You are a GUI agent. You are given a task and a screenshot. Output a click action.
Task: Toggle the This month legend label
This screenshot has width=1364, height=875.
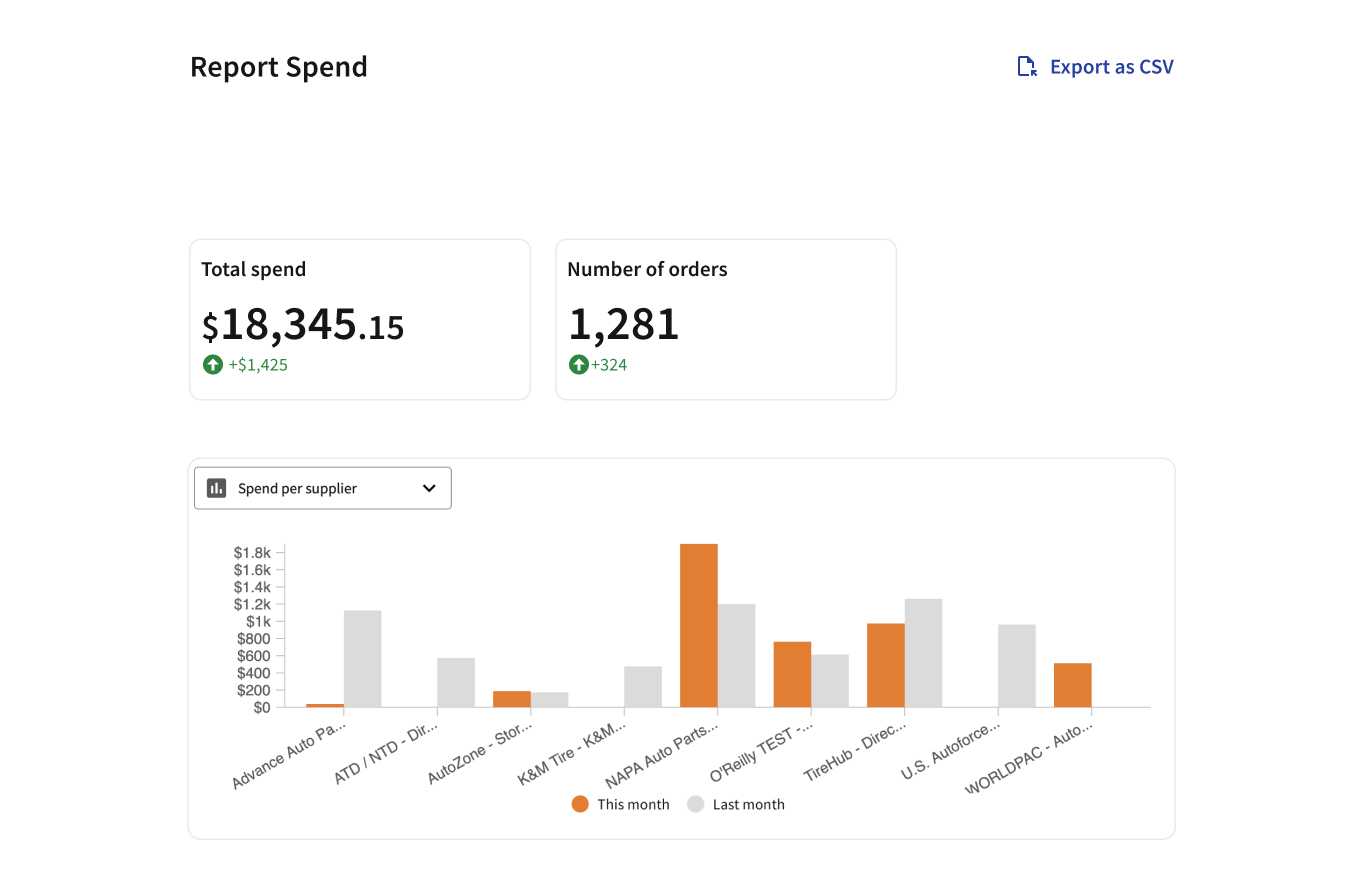tap(633, 804)
